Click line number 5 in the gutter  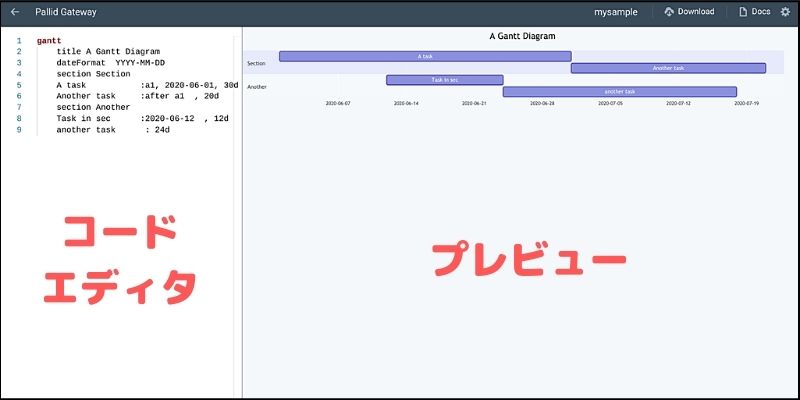point(19,85)
